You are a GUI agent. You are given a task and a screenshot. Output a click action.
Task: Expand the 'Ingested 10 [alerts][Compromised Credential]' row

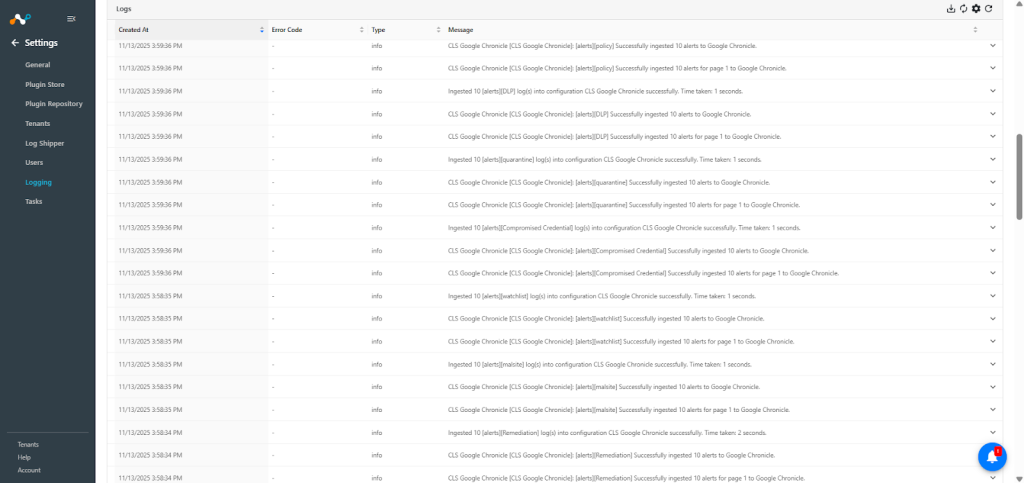993,227
